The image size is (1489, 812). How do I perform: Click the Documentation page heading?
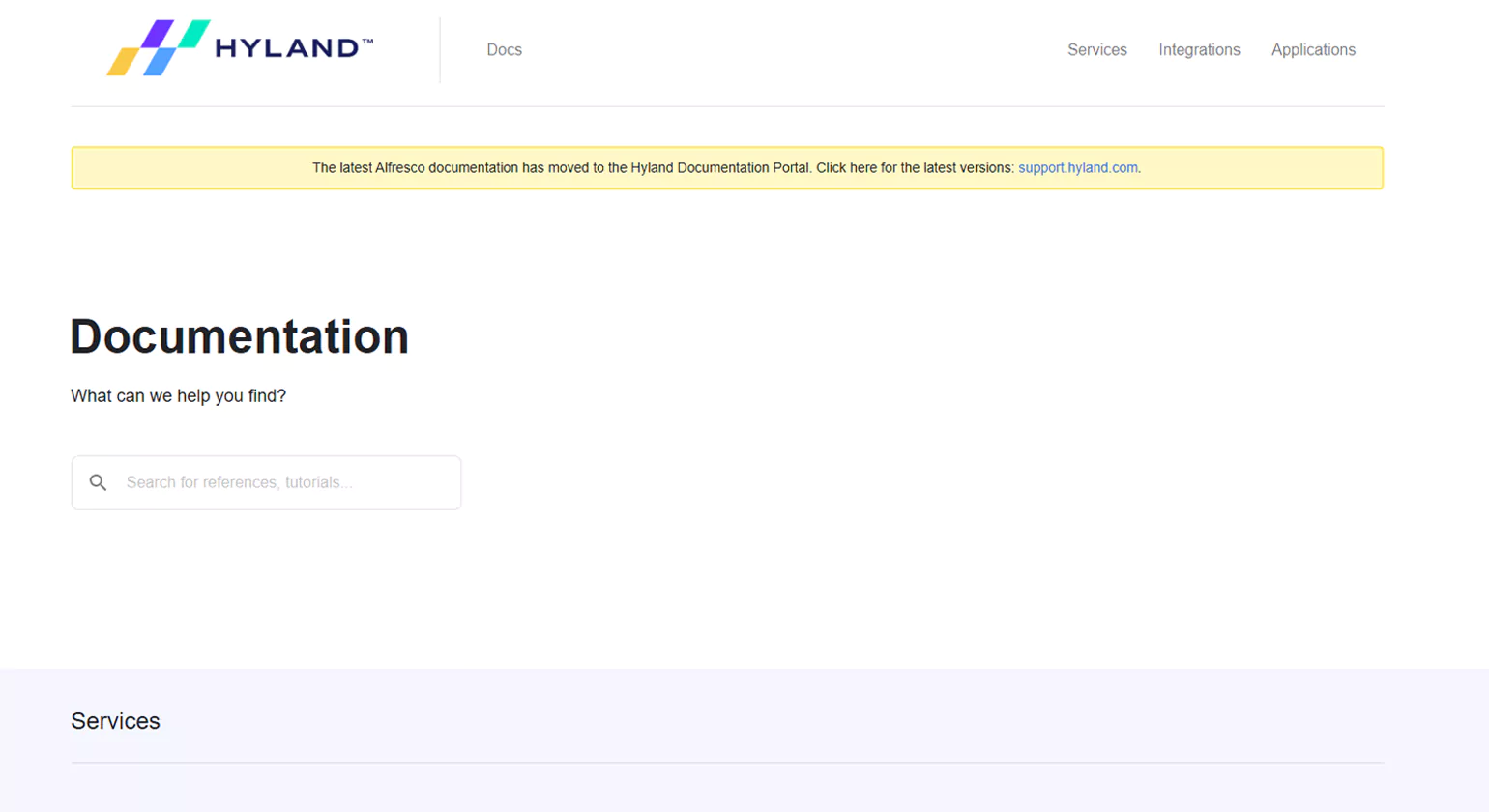[x=240, y=336]
